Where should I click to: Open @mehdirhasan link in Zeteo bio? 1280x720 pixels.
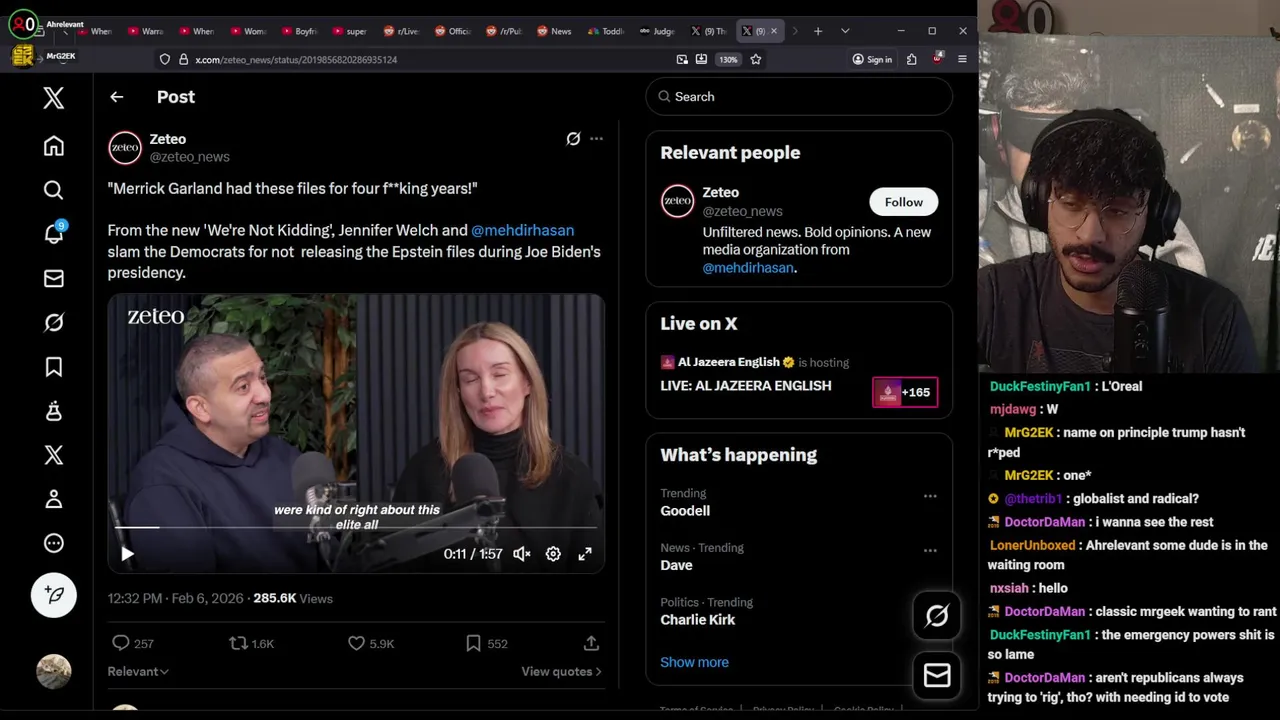[x=748, y=268]
